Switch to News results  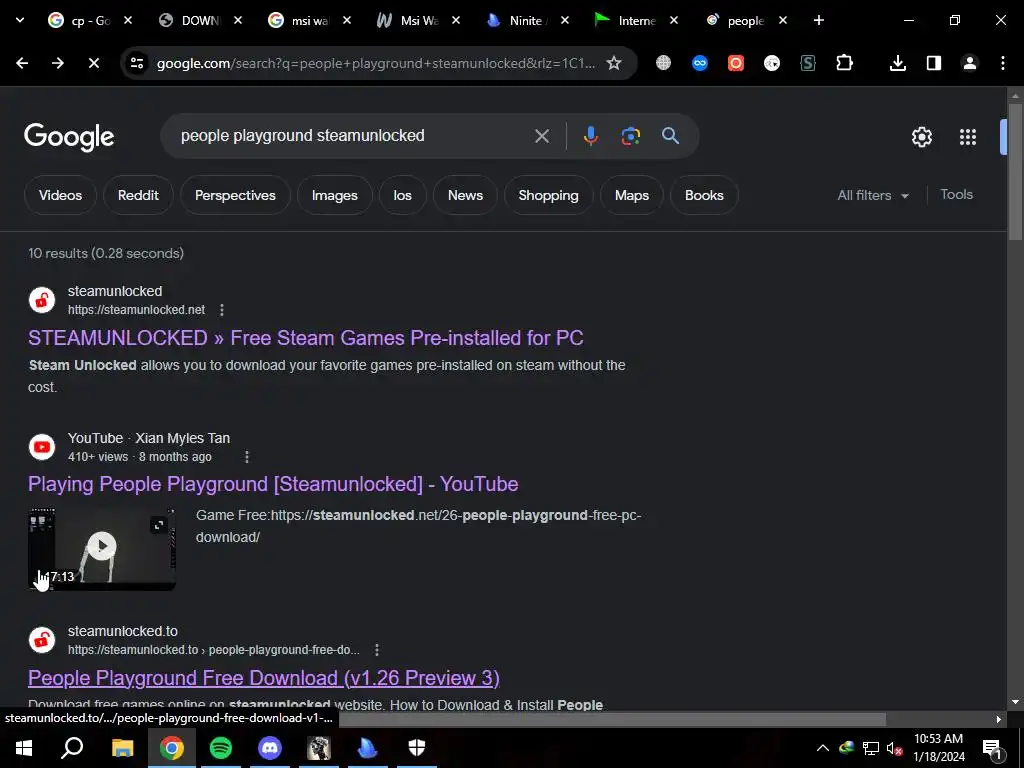point(465,195)
